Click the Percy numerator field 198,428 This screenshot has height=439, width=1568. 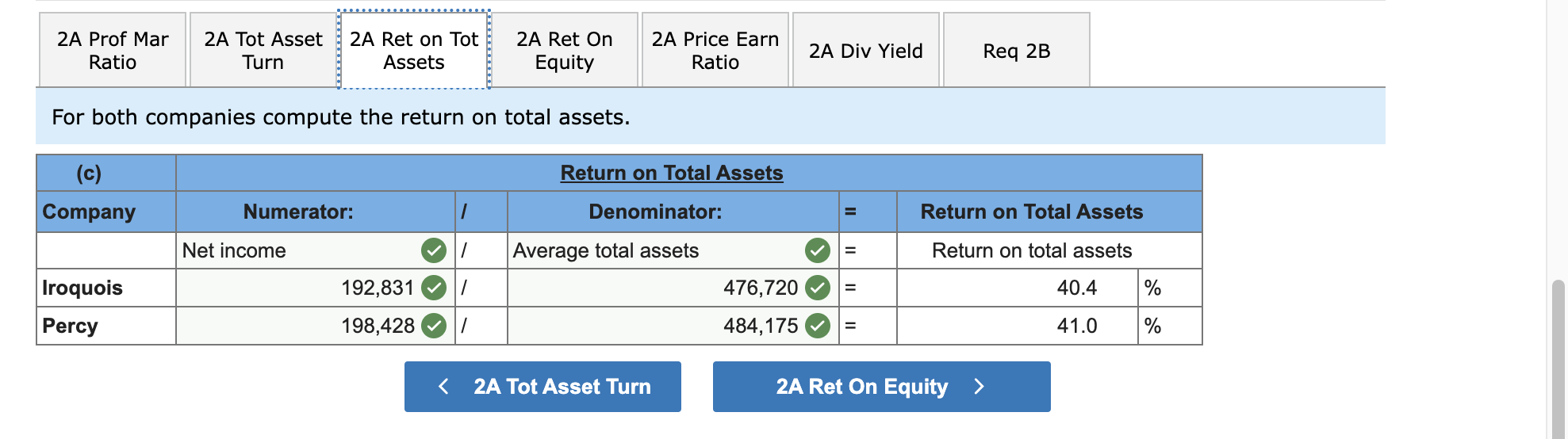[x=316, y=326]
